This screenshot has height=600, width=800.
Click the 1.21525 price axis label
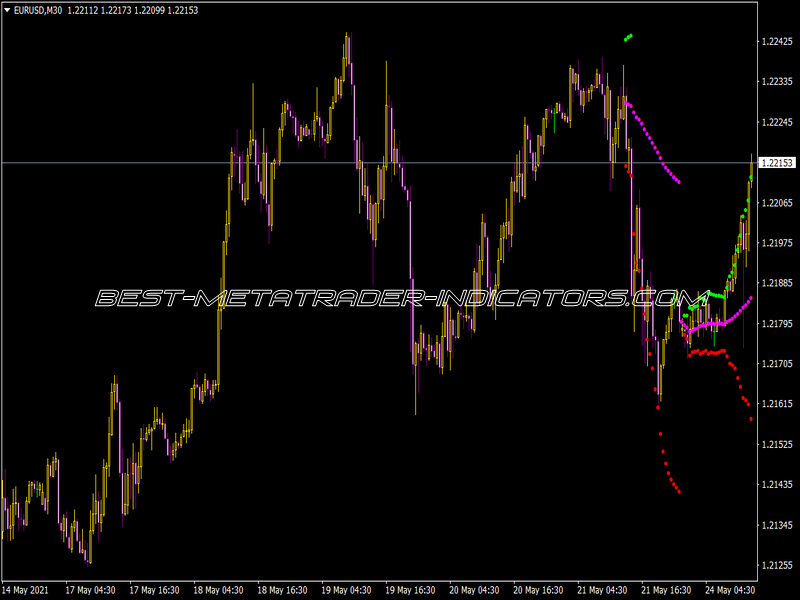(777, 444)
